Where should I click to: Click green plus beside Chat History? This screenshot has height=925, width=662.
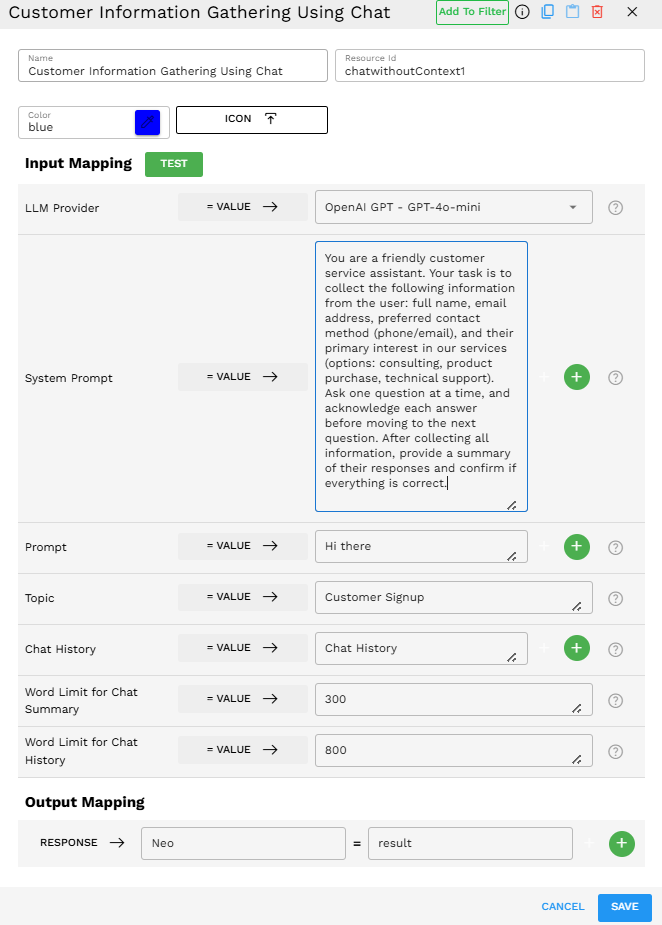[577, 648]
